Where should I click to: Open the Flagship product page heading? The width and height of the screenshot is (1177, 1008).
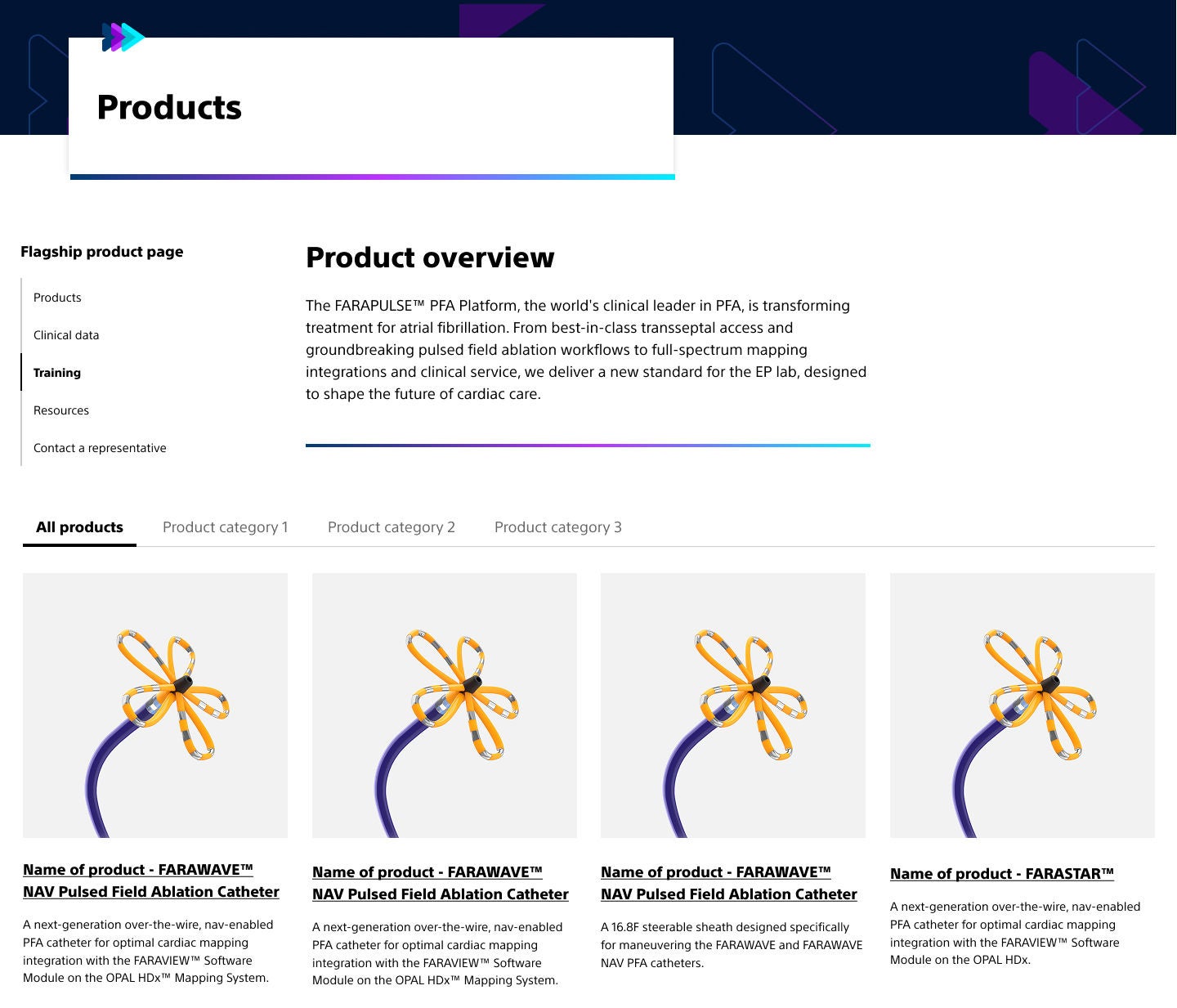102,252
